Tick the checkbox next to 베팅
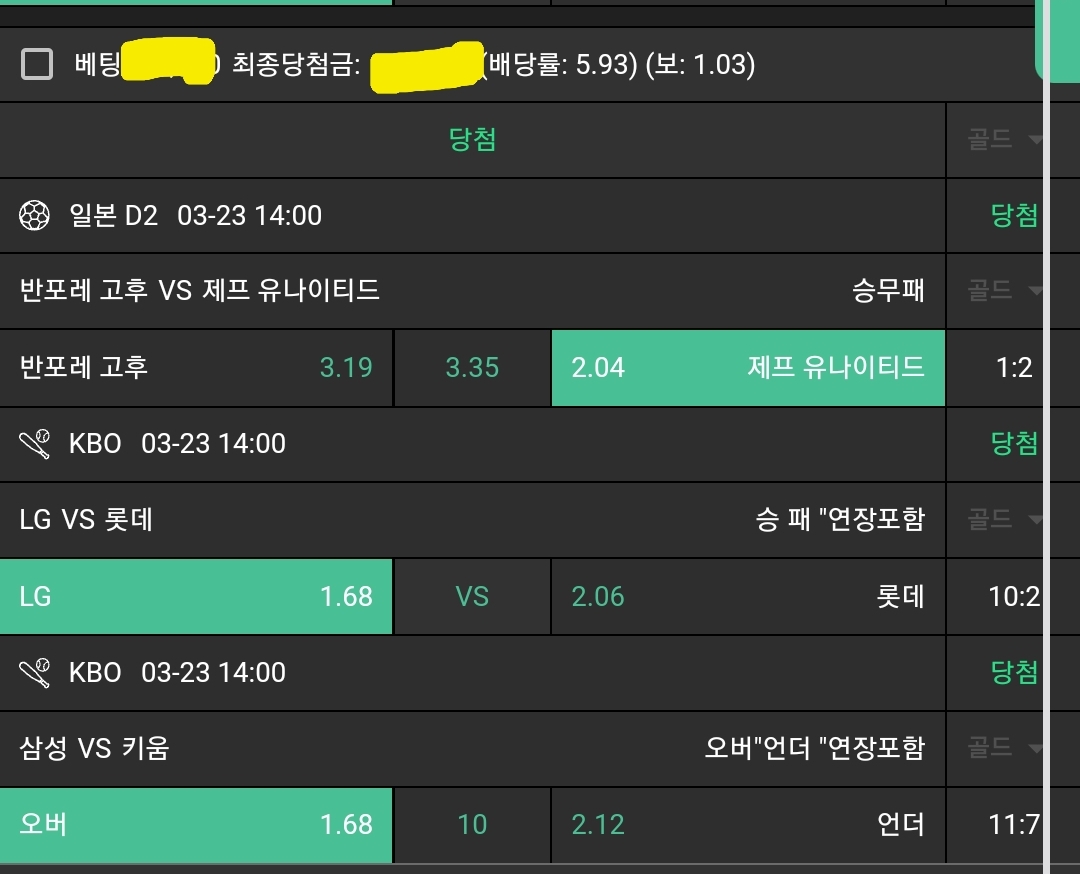This screenshot has width=1080, height=874. point(37,65)
